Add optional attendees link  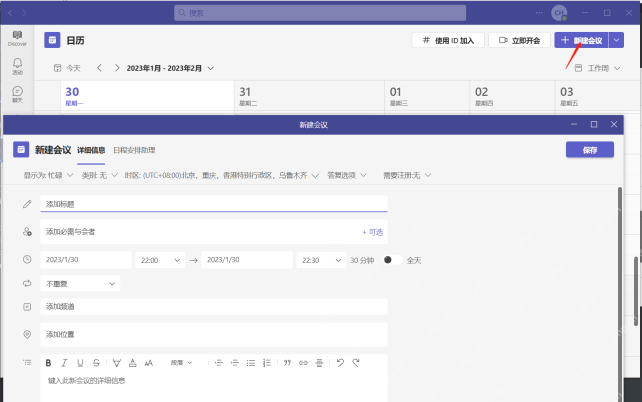point(373,232)
